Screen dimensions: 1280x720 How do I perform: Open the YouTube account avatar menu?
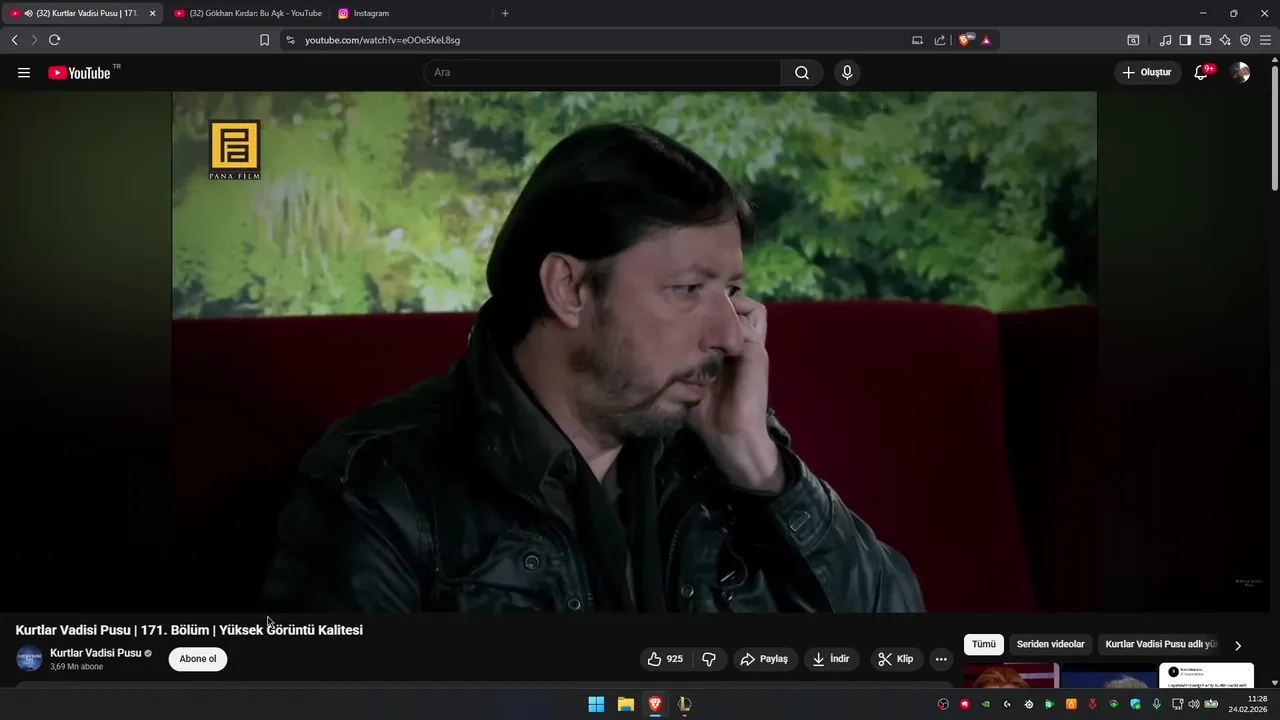click(1240, 73)
